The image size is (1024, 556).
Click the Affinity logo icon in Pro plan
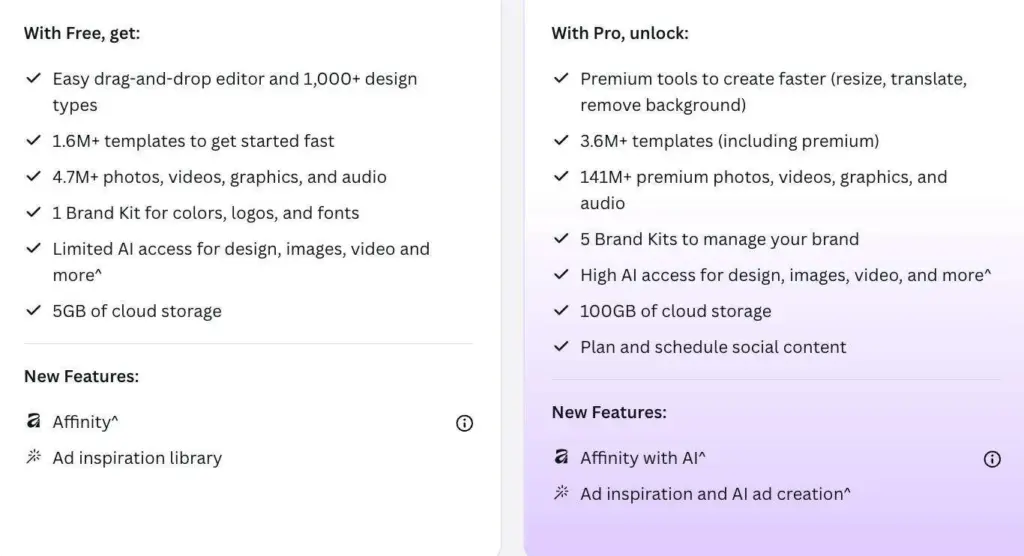[561, 457]
